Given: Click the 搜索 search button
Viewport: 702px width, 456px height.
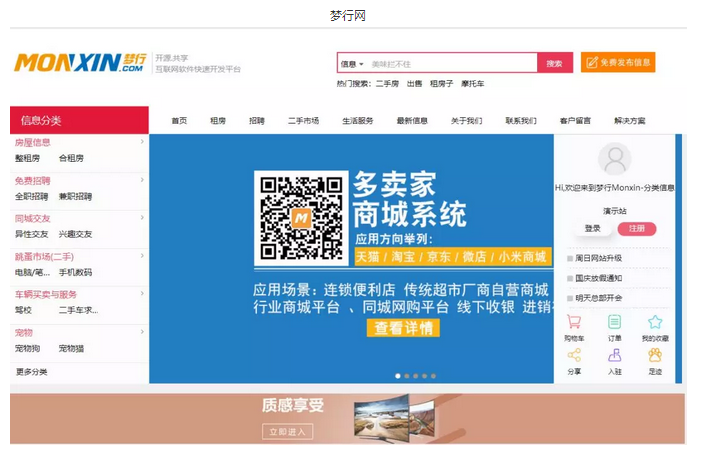Looking at the screenshot, I should coord(555,63).
